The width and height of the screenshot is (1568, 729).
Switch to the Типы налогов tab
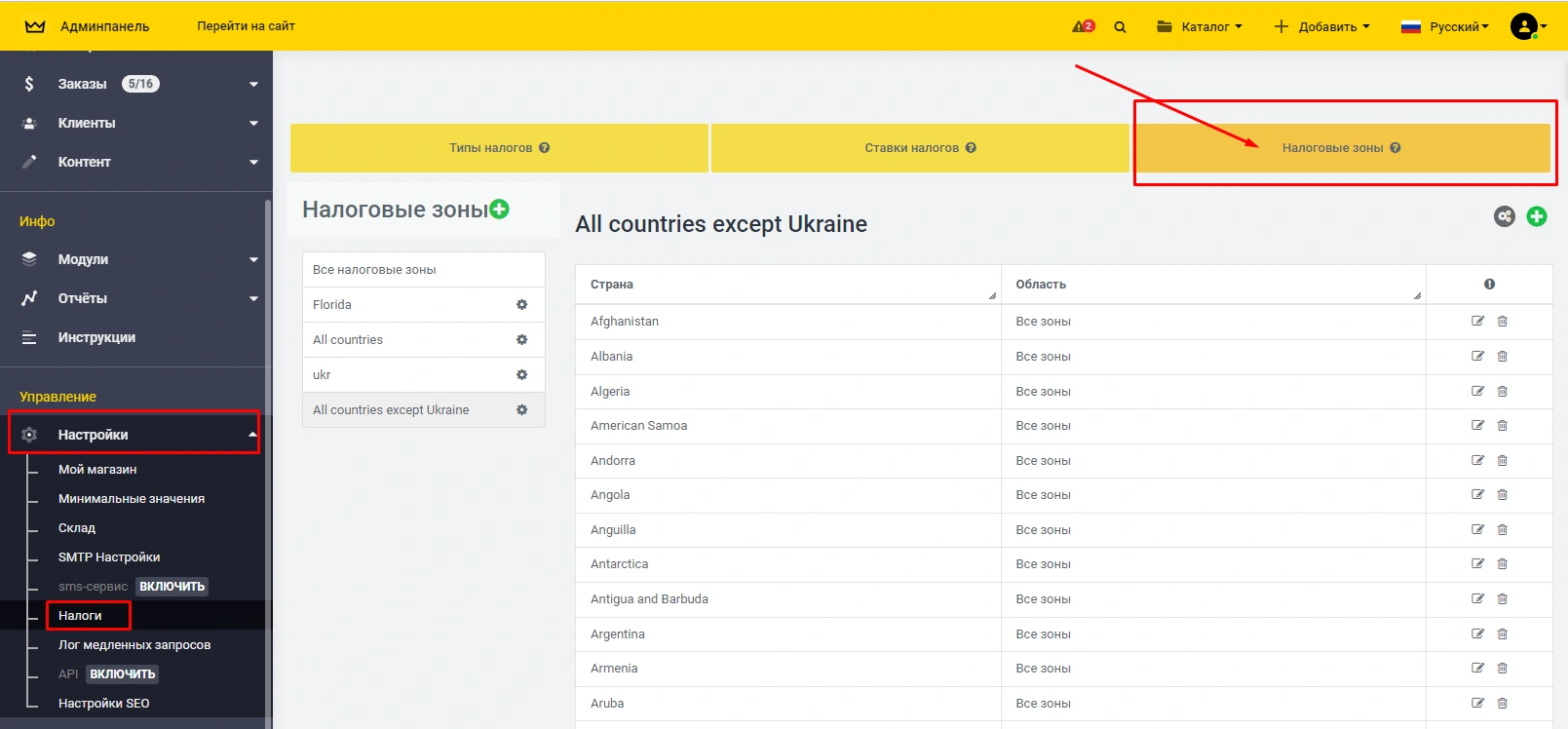(x=499, y=148)
